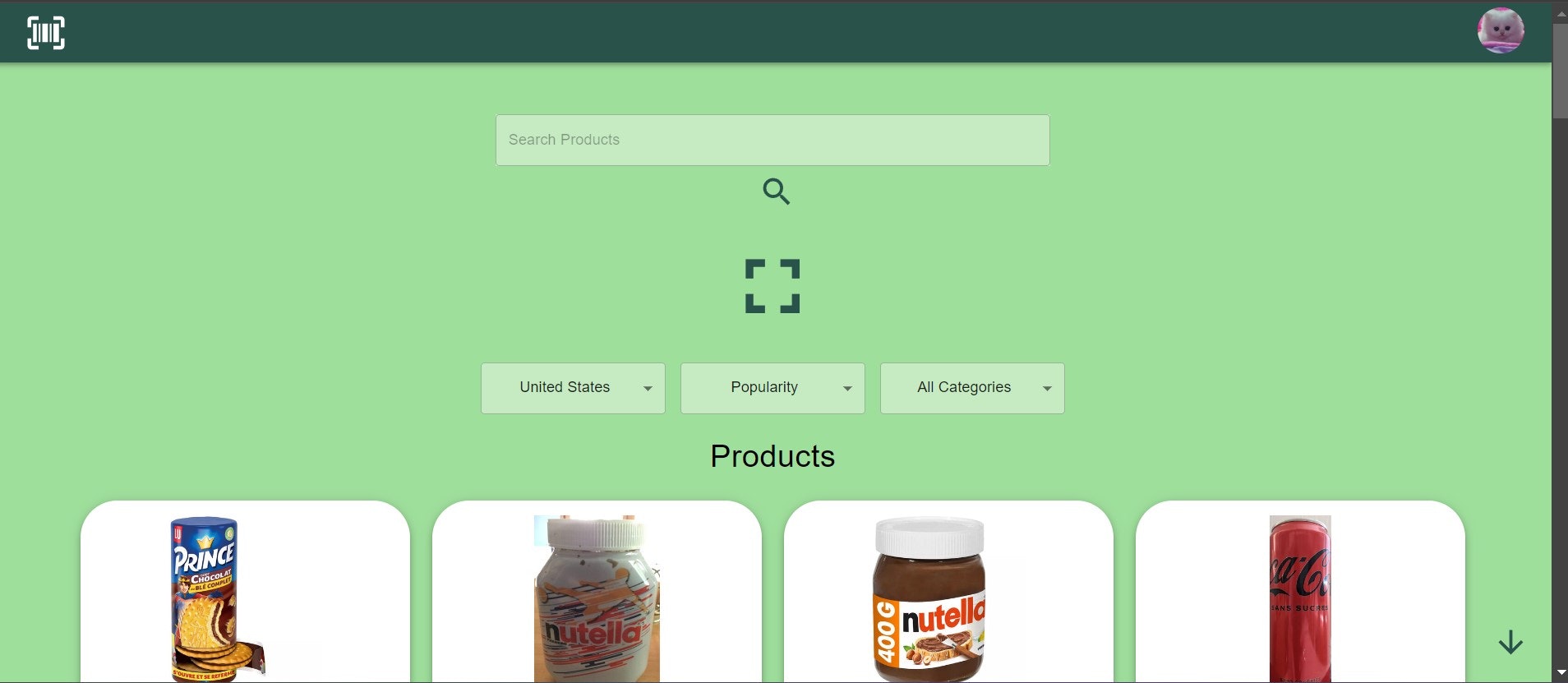The width and height of the screenshot is (1568, 683).
Task: Expand the arrow beside United States
Action: 648,389
